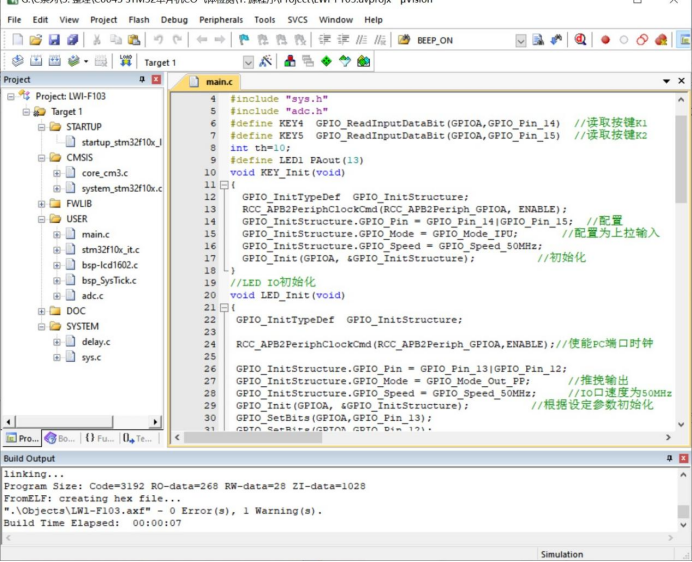Open the Peripherals menu
Image resolution: width=692 pixels, height=562 pixels.
click(221, 20)
